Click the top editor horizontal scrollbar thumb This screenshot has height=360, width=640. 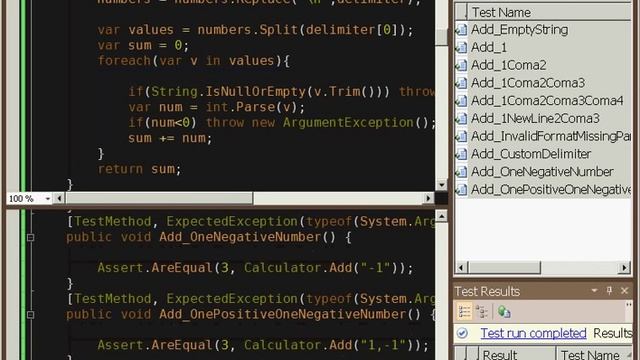click(x=159, y=199)
